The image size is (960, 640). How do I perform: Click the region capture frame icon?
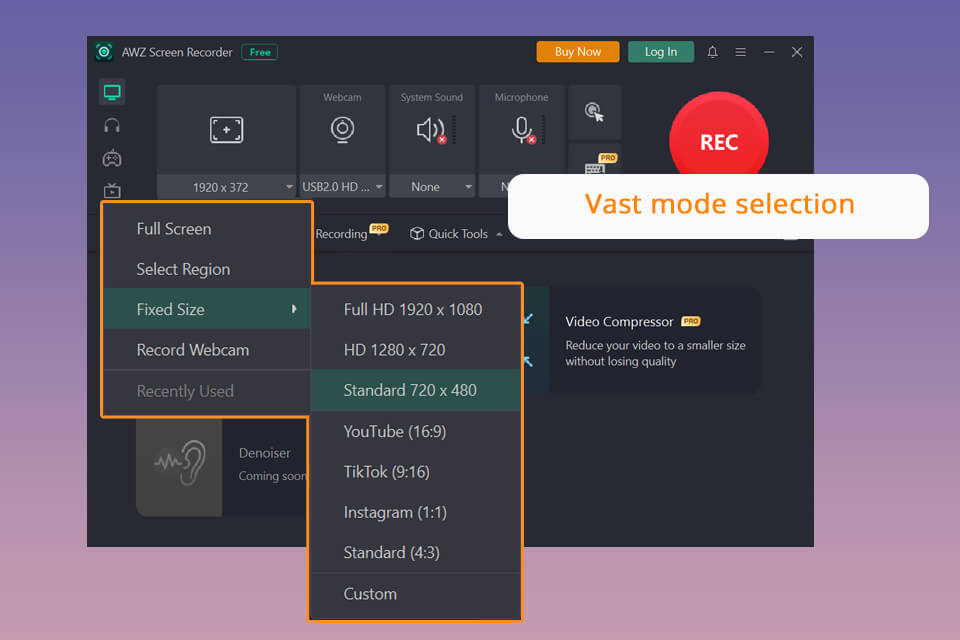point(227,130)
